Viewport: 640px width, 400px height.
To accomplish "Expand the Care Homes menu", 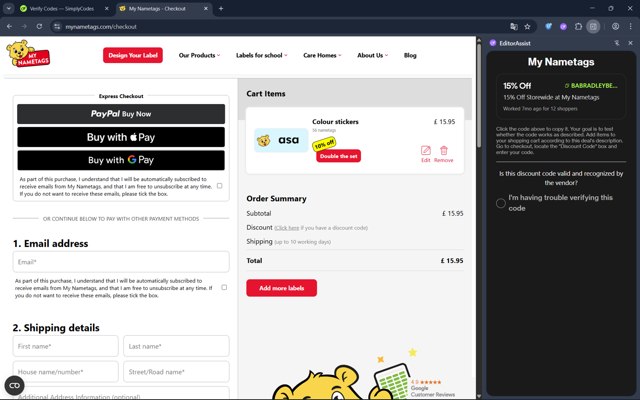I will [x=322, y=55].
